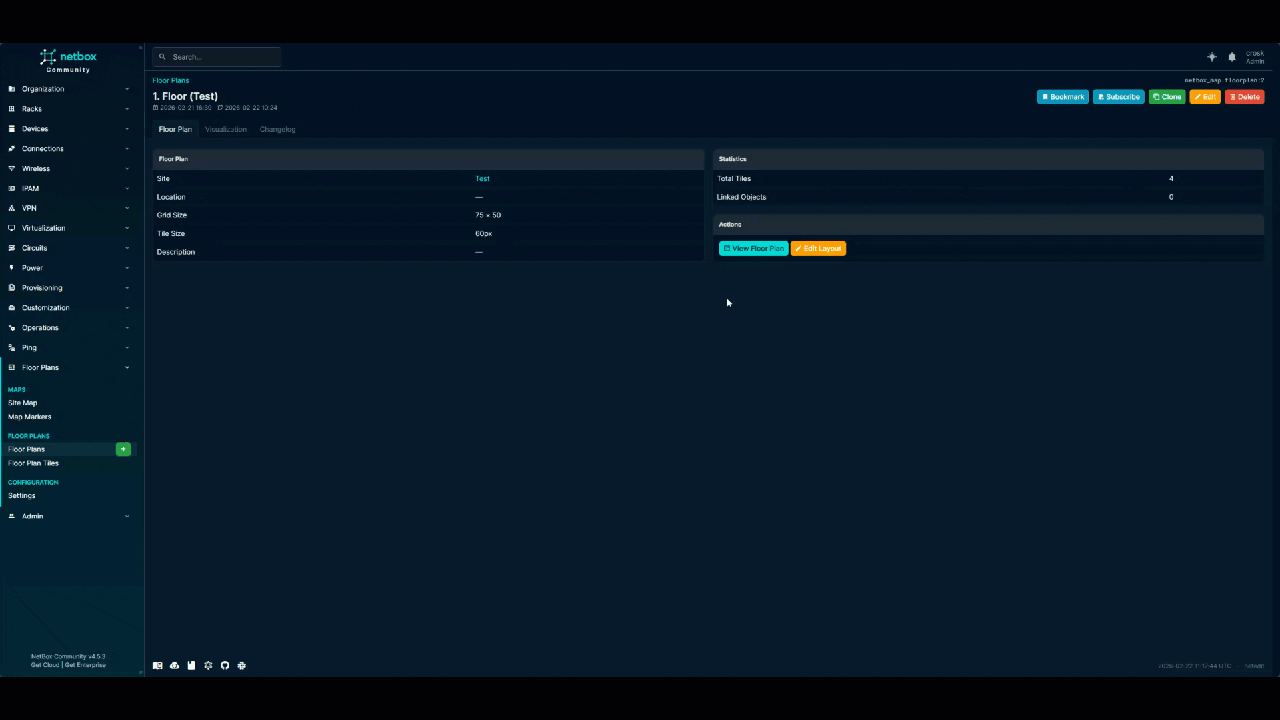Open the quick-add lightning icon in top bar
Screen dimensions: 1280x720
coord(1211,57)
